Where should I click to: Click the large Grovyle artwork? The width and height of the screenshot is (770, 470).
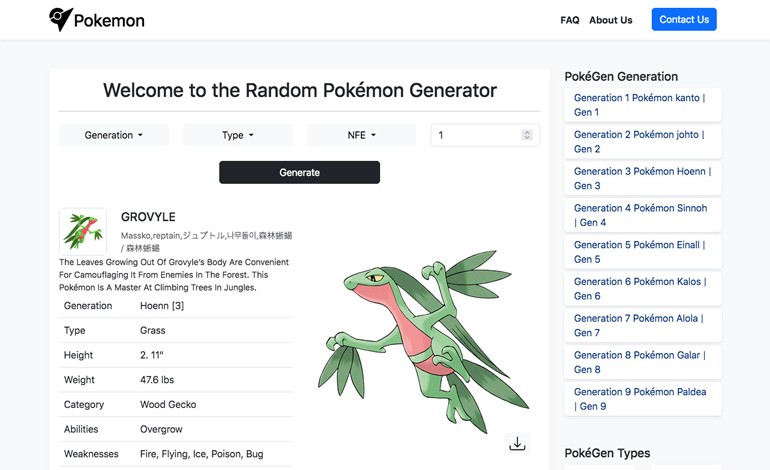pyautogui.click(x=423, y=341)
